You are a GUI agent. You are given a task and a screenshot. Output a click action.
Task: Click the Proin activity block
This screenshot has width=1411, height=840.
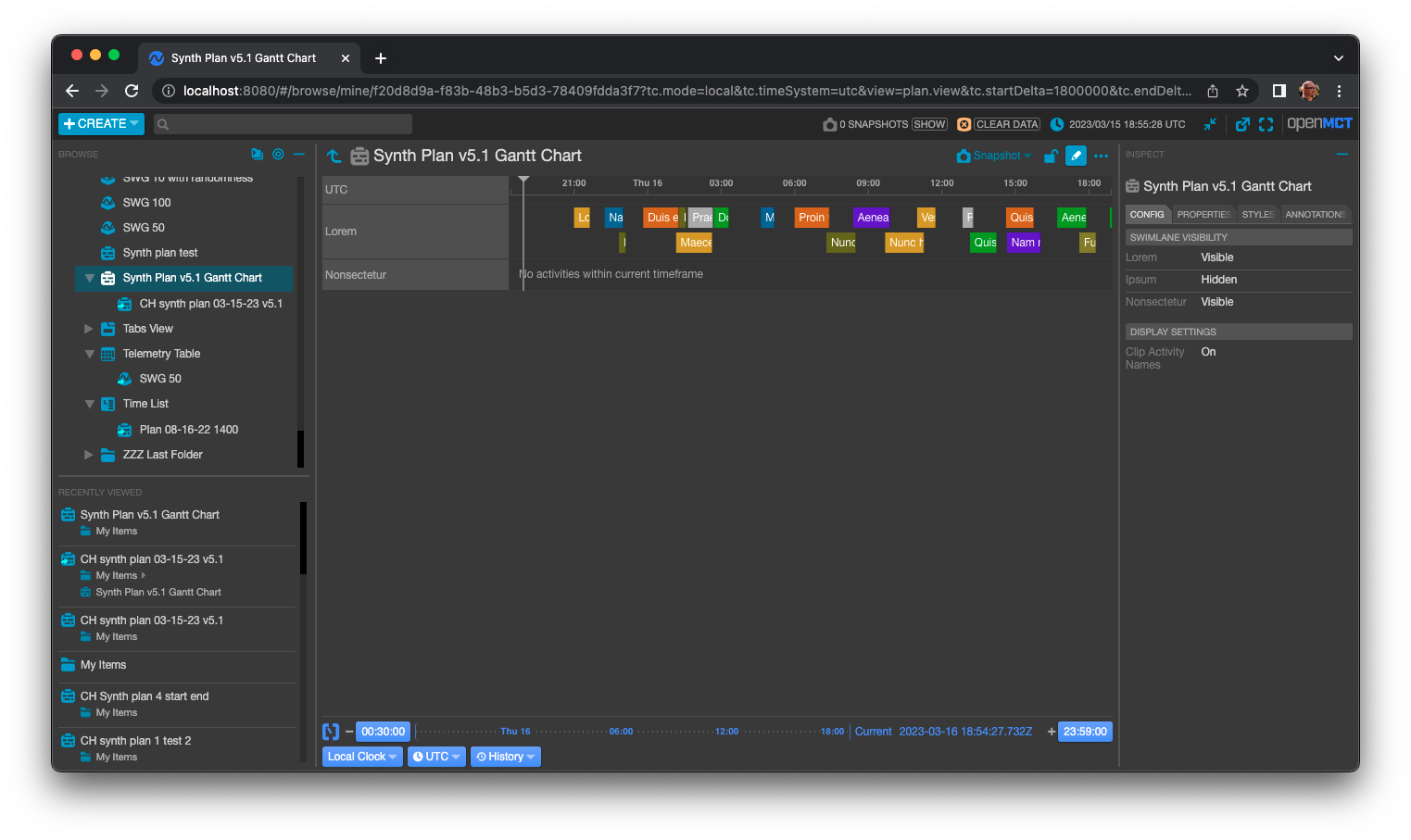pyautogui.click(x=812, y=218)
